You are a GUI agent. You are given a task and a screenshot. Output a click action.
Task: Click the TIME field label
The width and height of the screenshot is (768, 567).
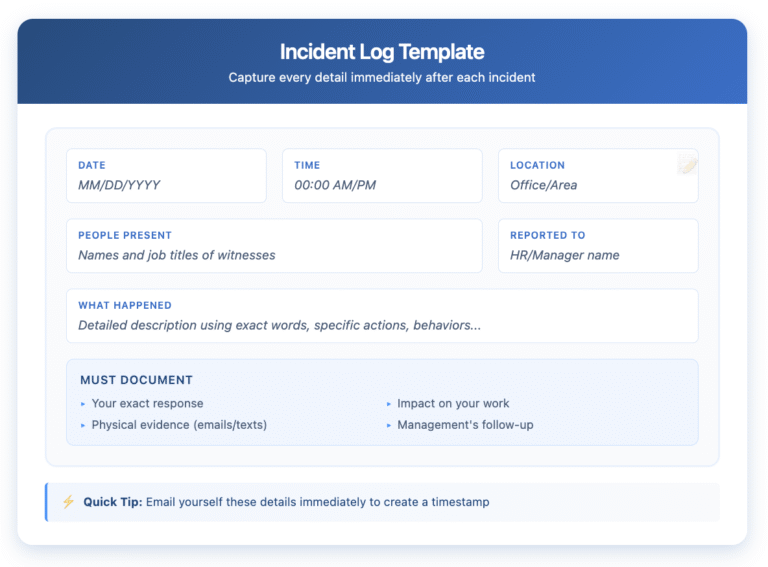coord(307,165)
